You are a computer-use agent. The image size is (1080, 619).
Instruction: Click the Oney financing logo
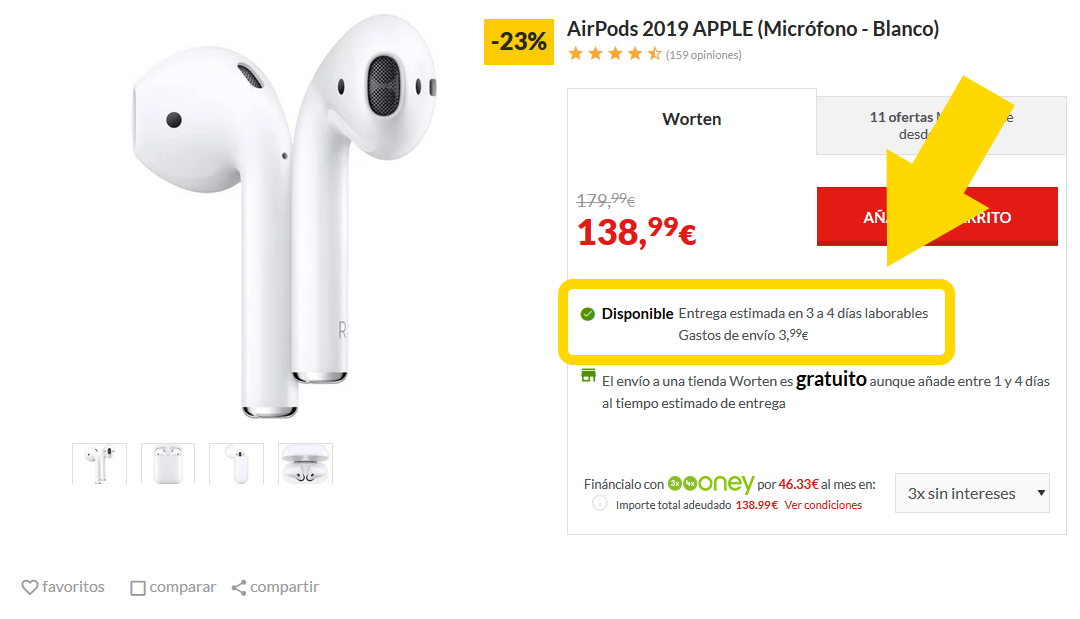click(711, 483)
